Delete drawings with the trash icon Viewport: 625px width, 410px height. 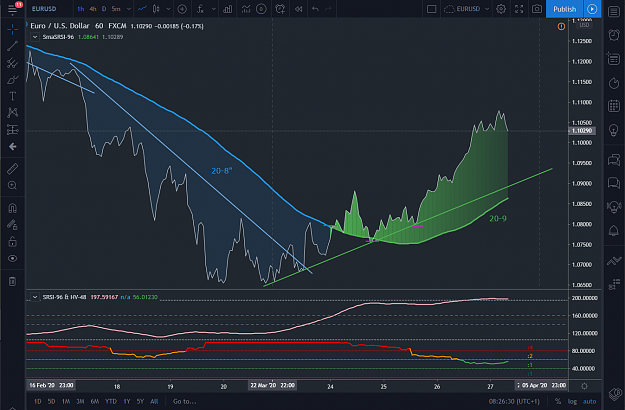[x=12, y=281]
